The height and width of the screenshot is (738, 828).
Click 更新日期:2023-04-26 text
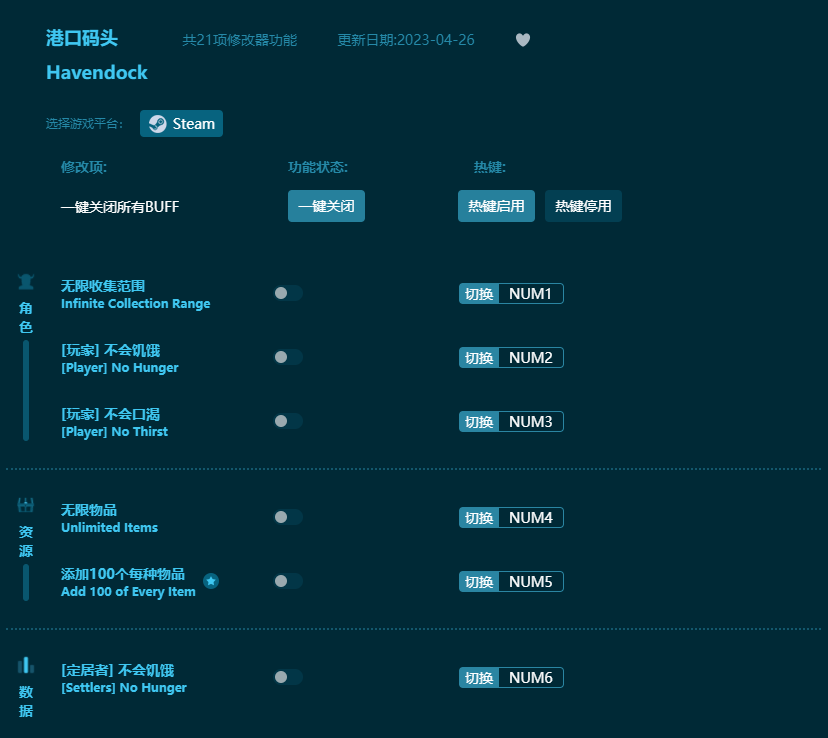pos(406,40)
